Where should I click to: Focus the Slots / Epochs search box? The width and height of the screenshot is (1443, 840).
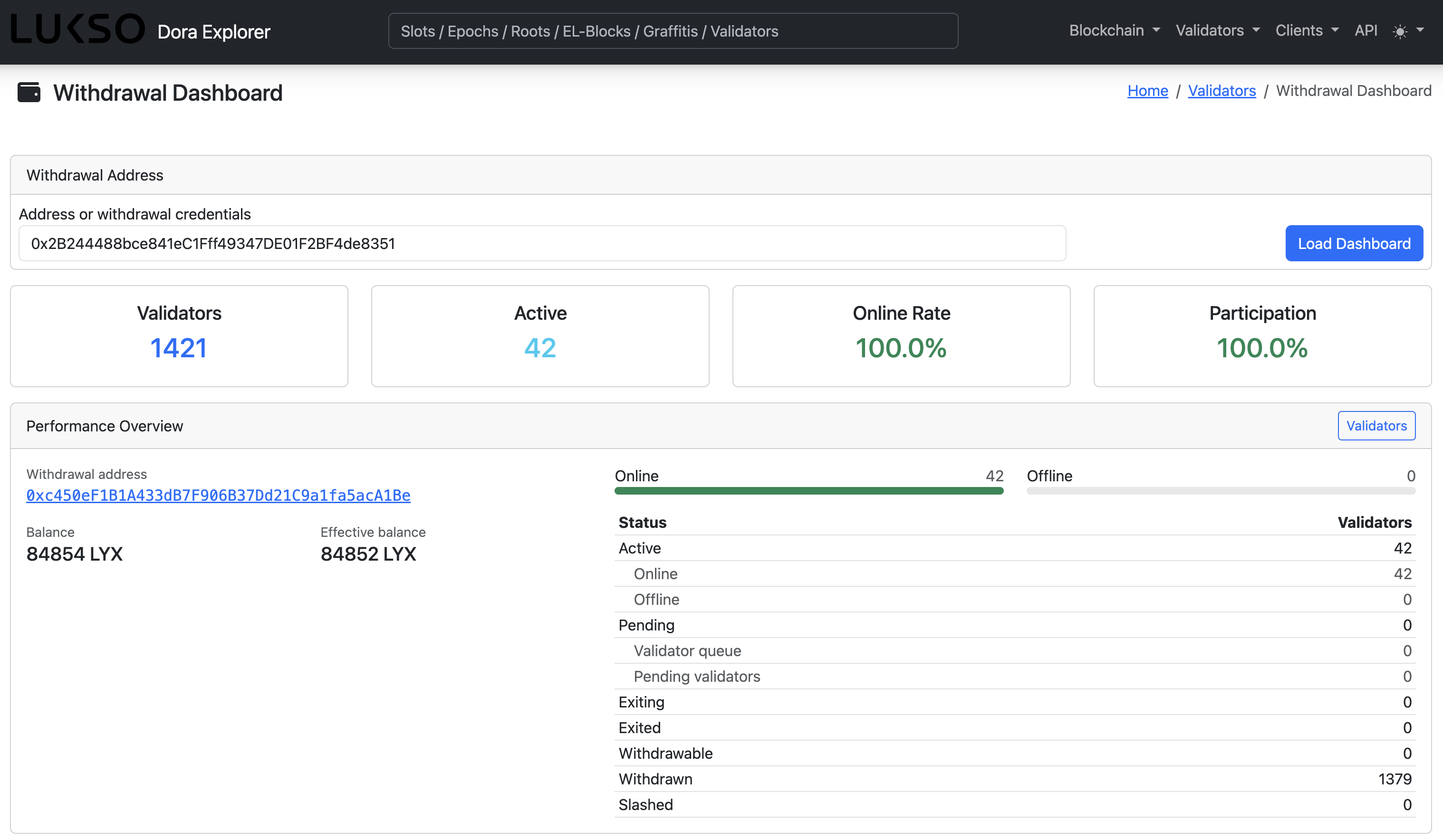[673, 31]
